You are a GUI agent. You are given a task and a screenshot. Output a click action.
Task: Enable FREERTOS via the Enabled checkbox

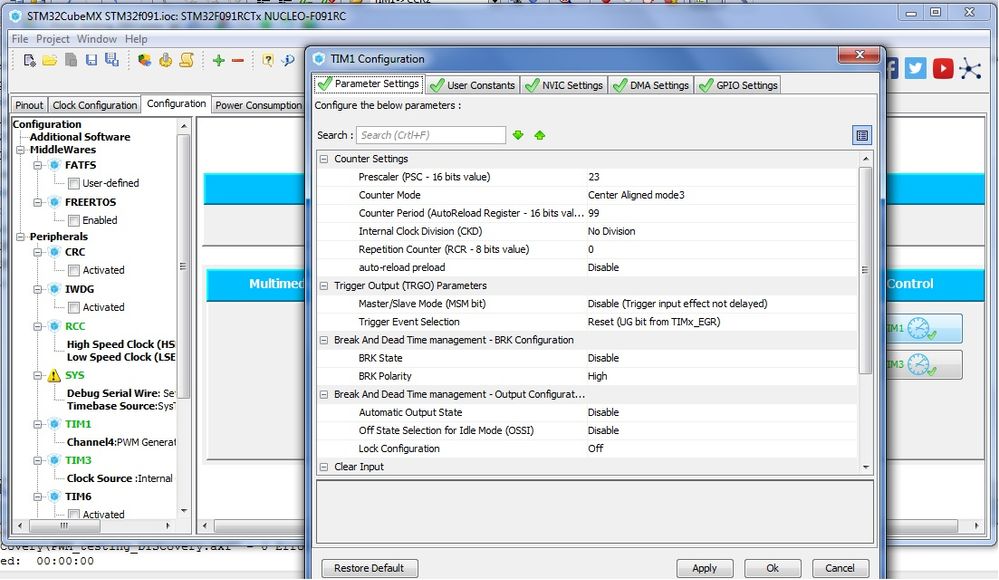(74, 221)
